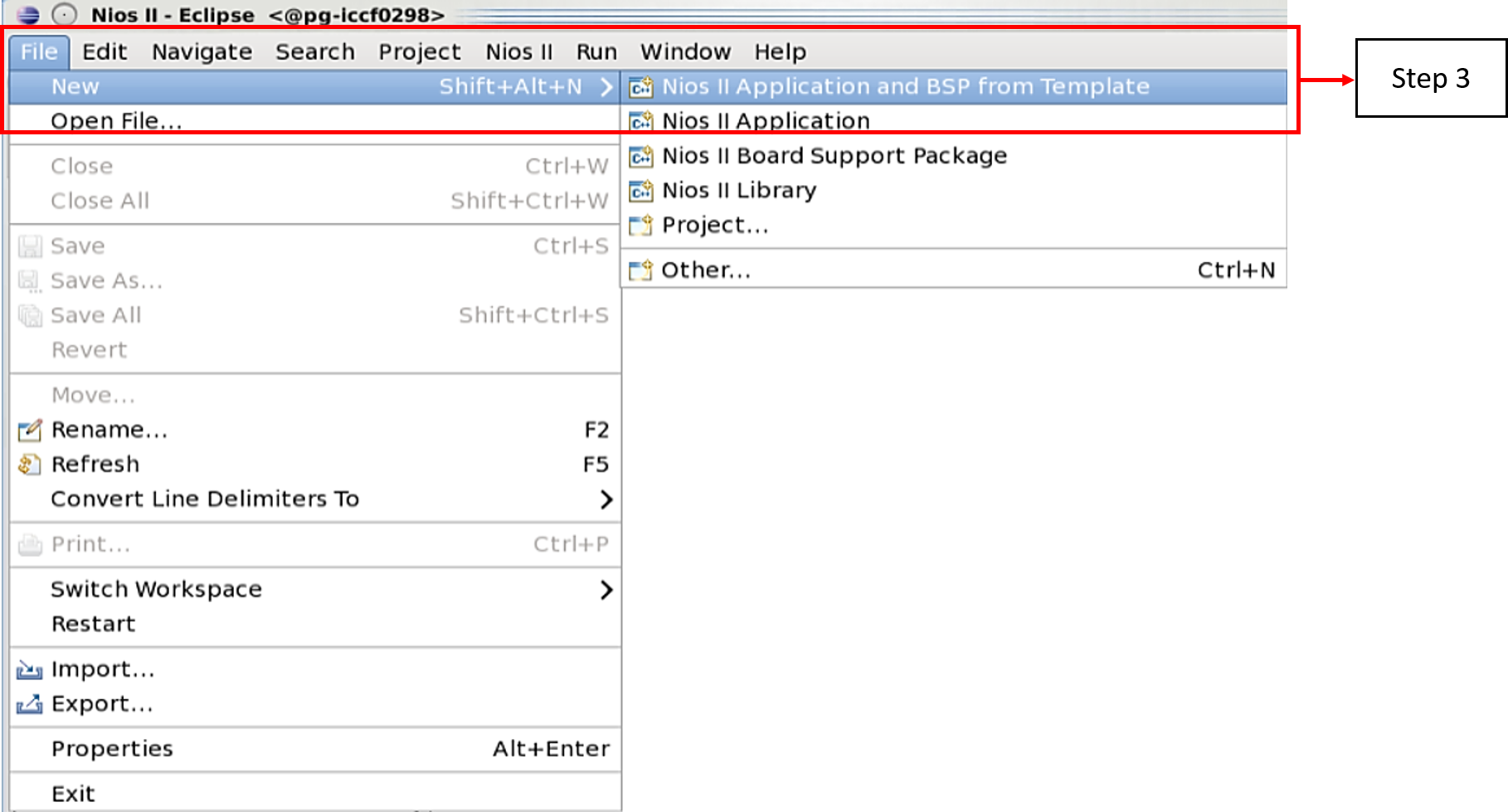Screen dimensions: 1508x812
Task: Click the Nios II Board Support Package icon
Action: click(x=640, y=156)
